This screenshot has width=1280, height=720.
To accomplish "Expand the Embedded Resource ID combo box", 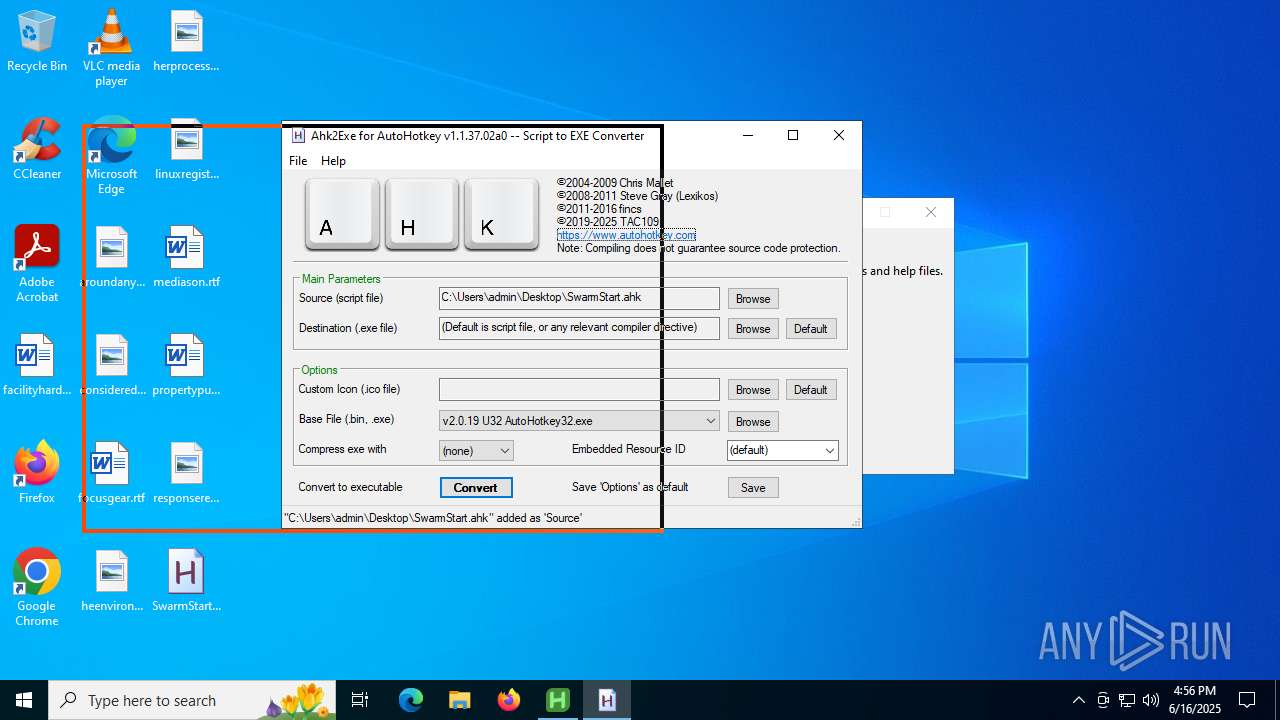I will click(782, 451).
